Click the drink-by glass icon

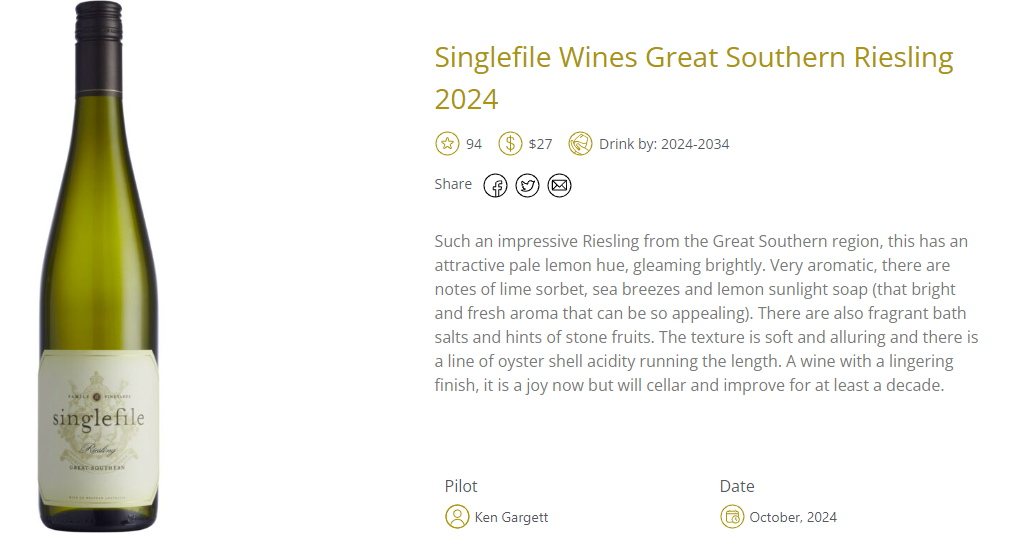pyautogui.click(x=580, y=144)
